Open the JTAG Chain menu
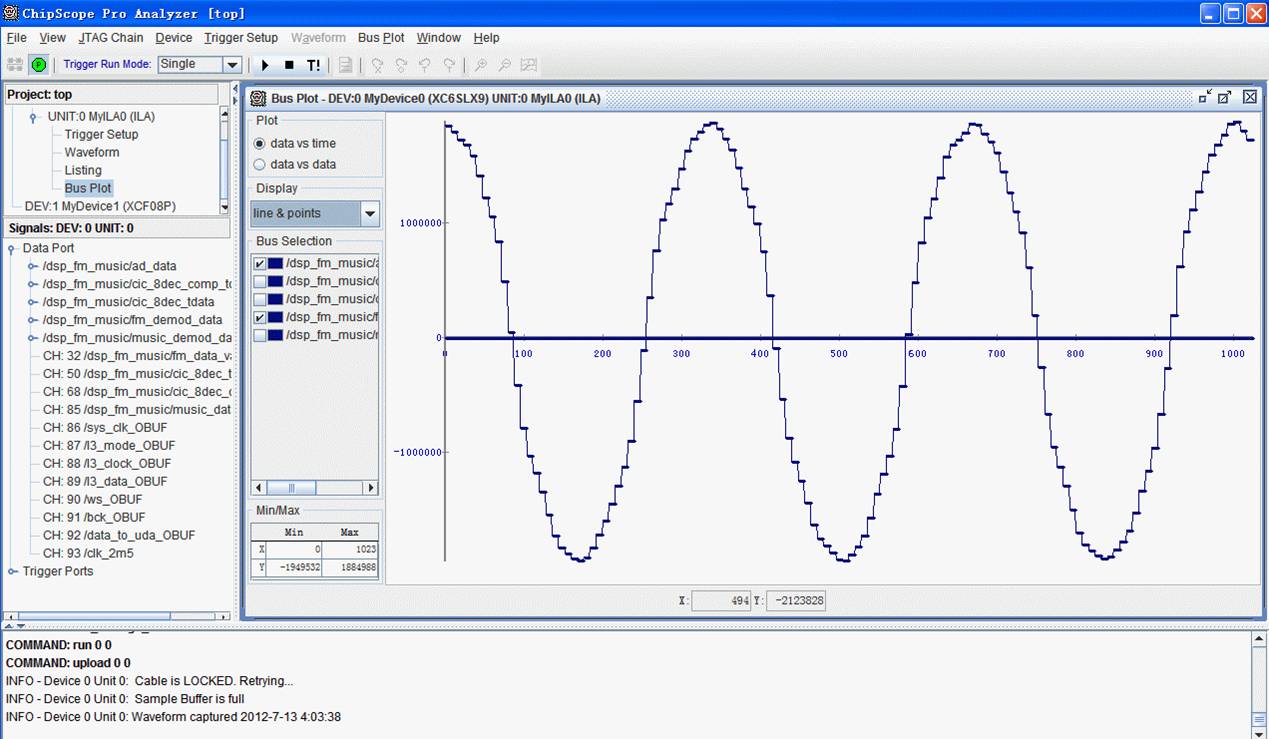This screenshot has height=739, width=1269. pyautogui.click(x=112, y=38)
